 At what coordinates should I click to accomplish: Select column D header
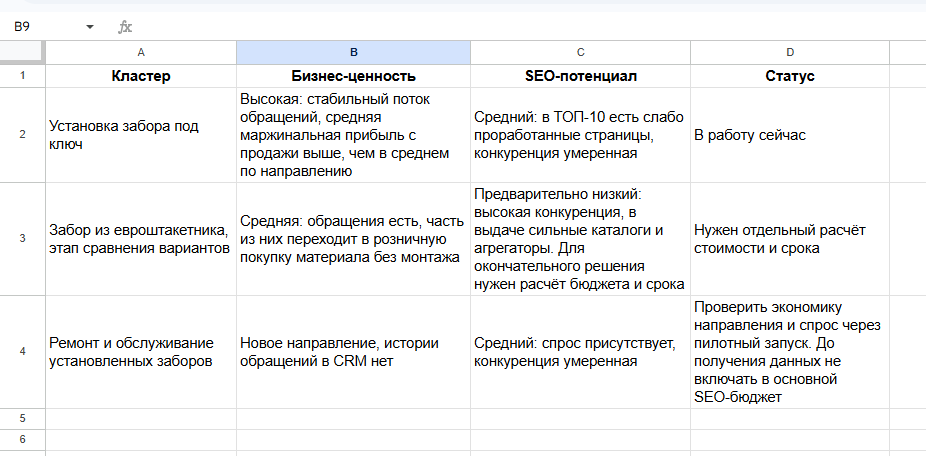(x=790, y=53)
